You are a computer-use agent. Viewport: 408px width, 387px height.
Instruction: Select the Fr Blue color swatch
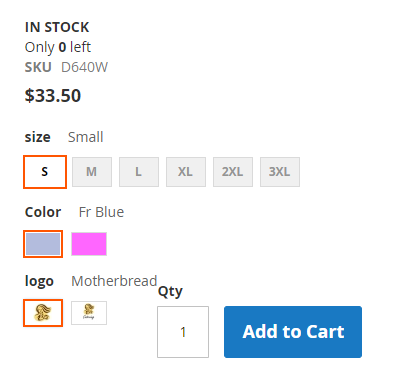pos(43,244)
